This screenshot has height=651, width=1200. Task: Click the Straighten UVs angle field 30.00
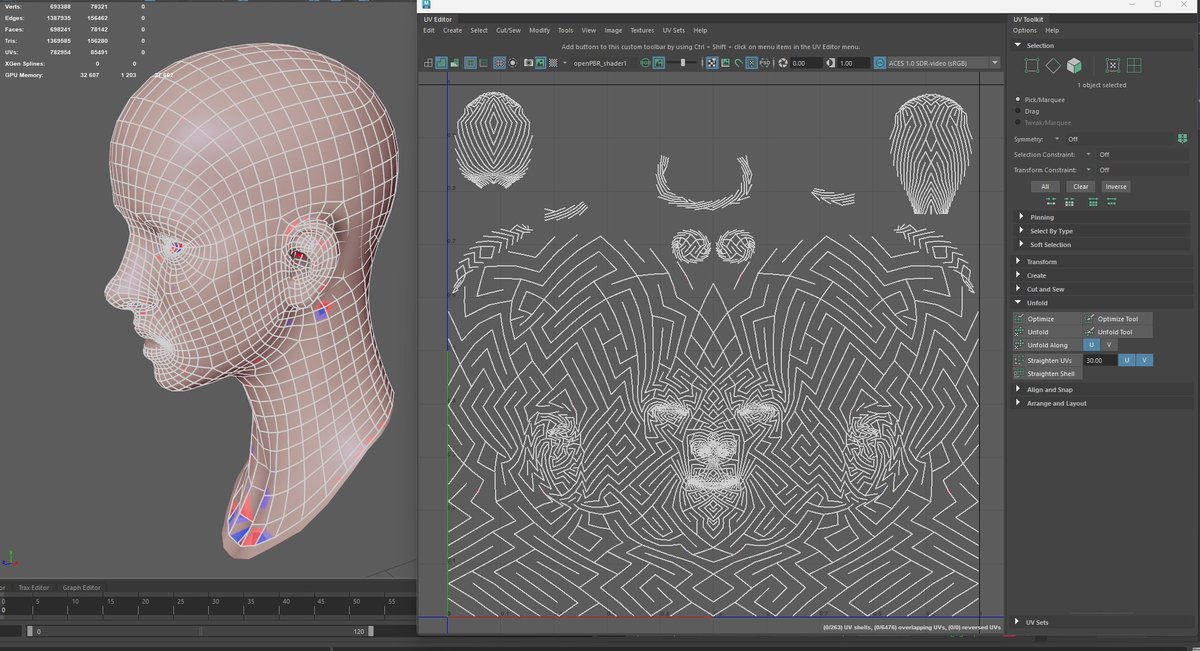click(x=1100, y=360)
